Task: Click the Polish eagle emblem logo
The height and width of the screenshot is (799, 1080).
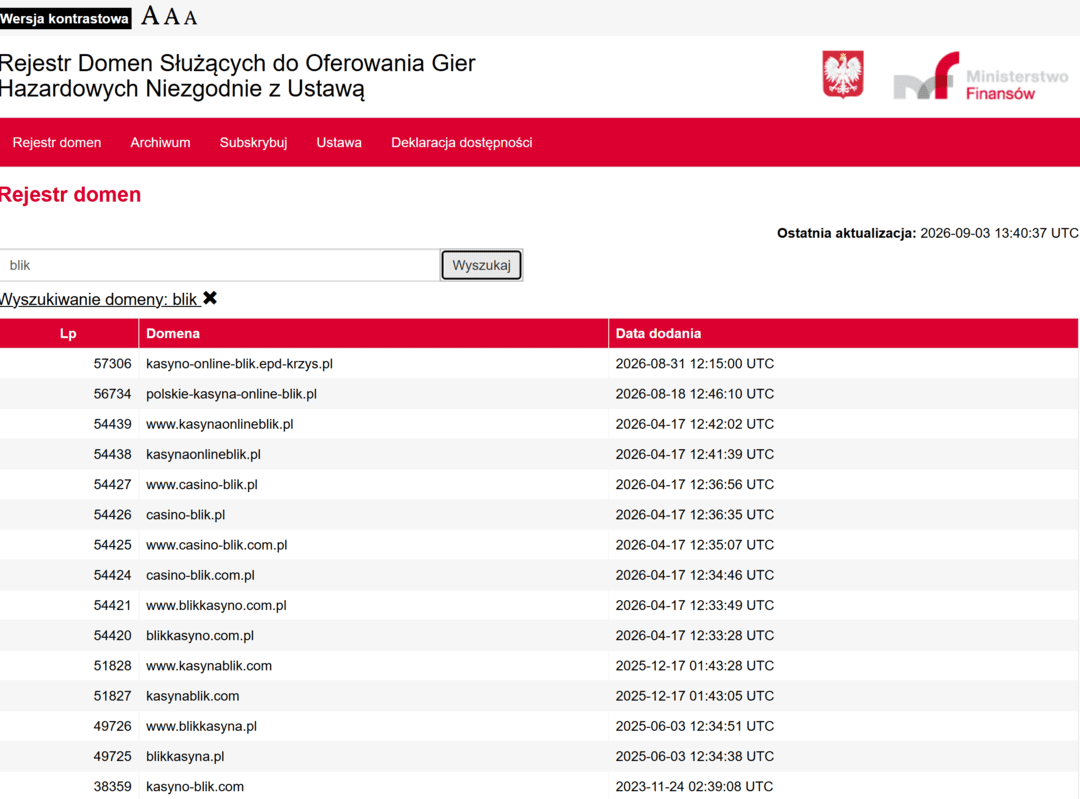Action: [x=842, y=74]
